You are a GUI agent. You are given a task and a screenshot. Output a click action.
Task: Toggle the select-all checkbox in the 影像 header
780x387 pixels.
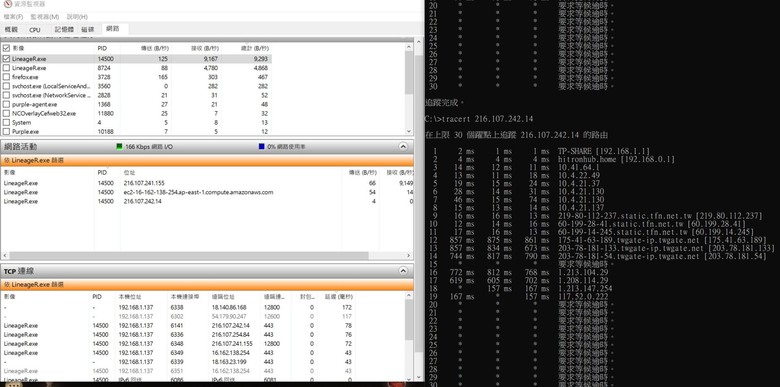coord(6,48)
